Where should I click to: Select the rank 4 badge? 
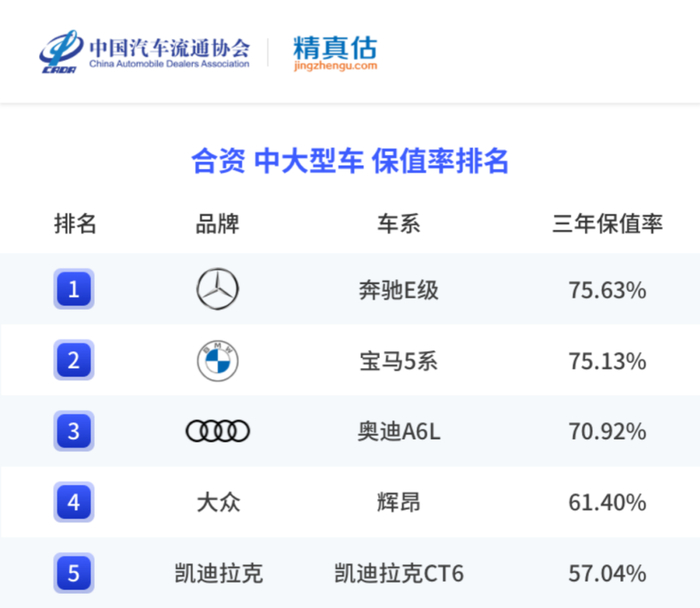click(74, 502)
